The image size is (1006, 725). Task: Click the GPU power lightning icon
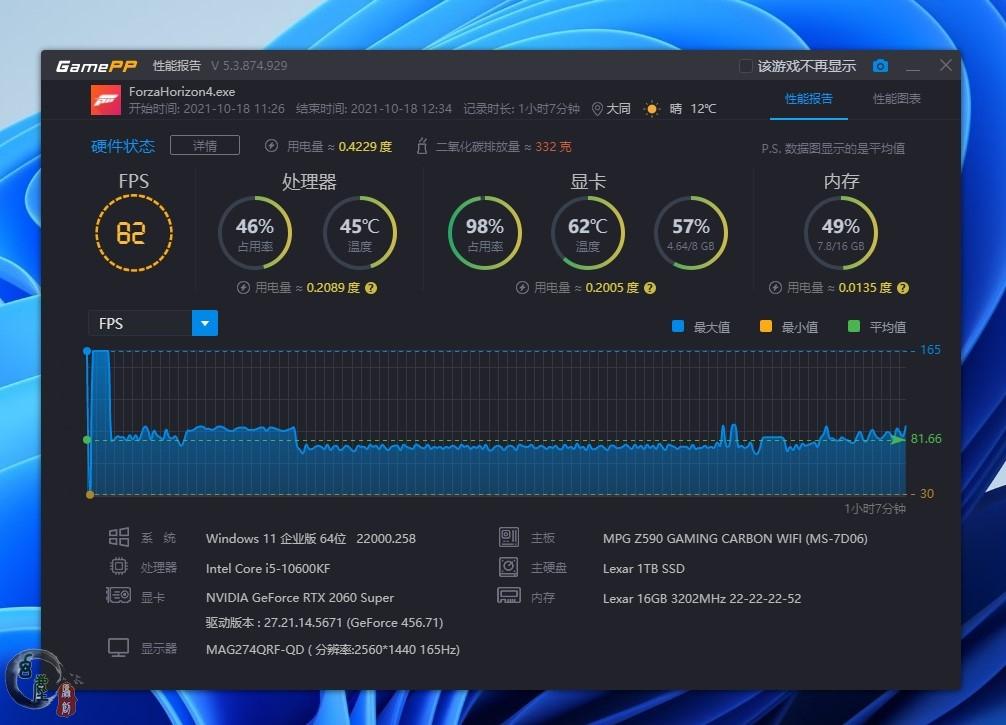click(522, 288)
